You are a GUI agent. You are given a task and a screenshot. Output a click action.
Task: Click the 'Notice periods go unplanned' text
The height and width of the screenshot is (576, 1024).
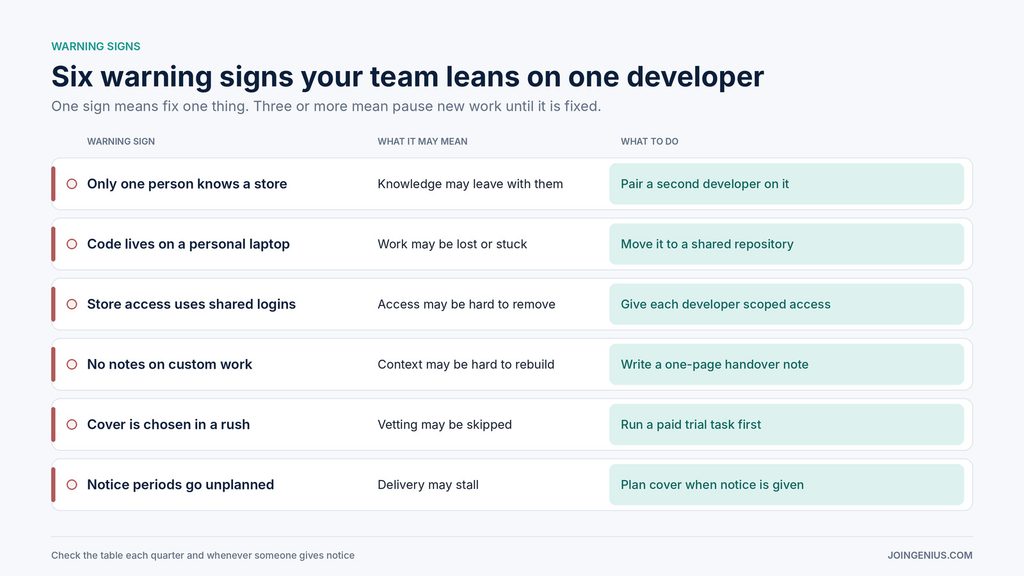pos(180,485)
